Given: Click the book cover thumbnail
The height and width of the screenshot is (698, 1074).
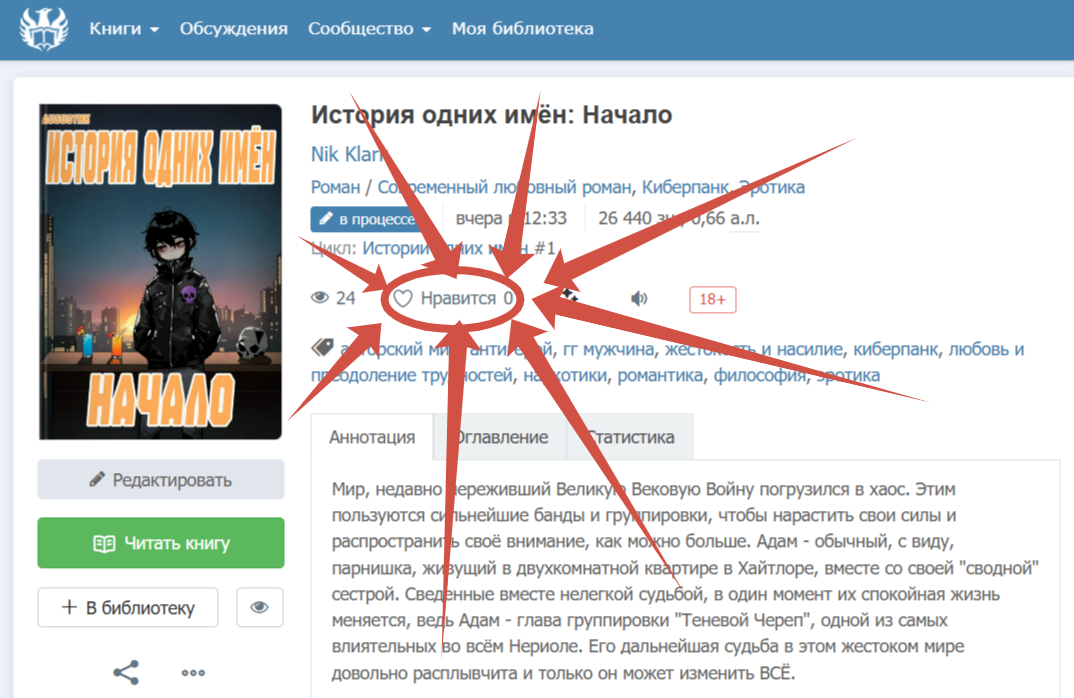Looking at the screenshot, I should (x=160, y=271).
